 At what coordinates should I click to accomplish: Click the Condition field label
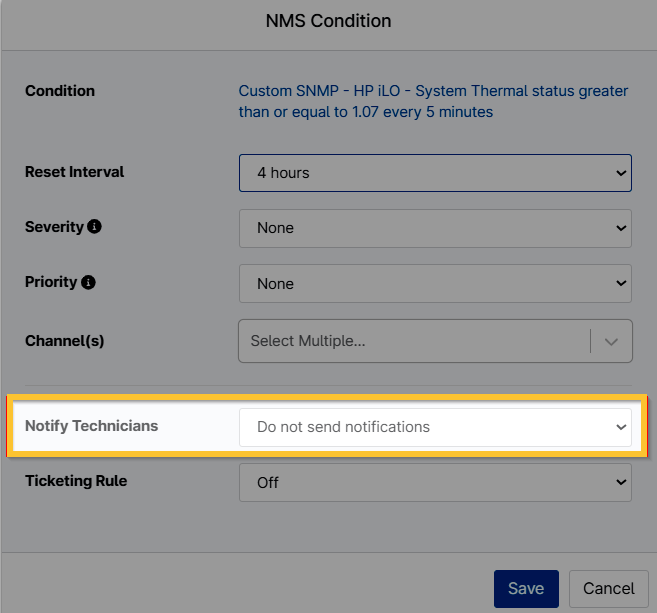pyautogui.click(x=60, y=91)
